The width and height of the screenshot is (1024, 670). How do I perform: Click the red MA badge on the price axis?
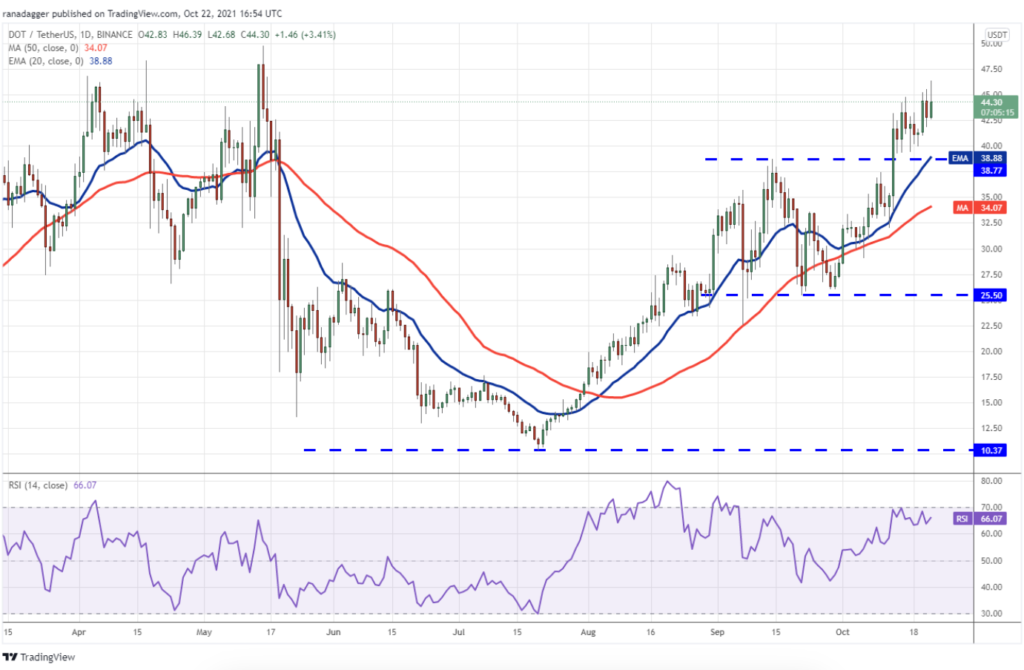pyautogui.click(x=962, y=207)
